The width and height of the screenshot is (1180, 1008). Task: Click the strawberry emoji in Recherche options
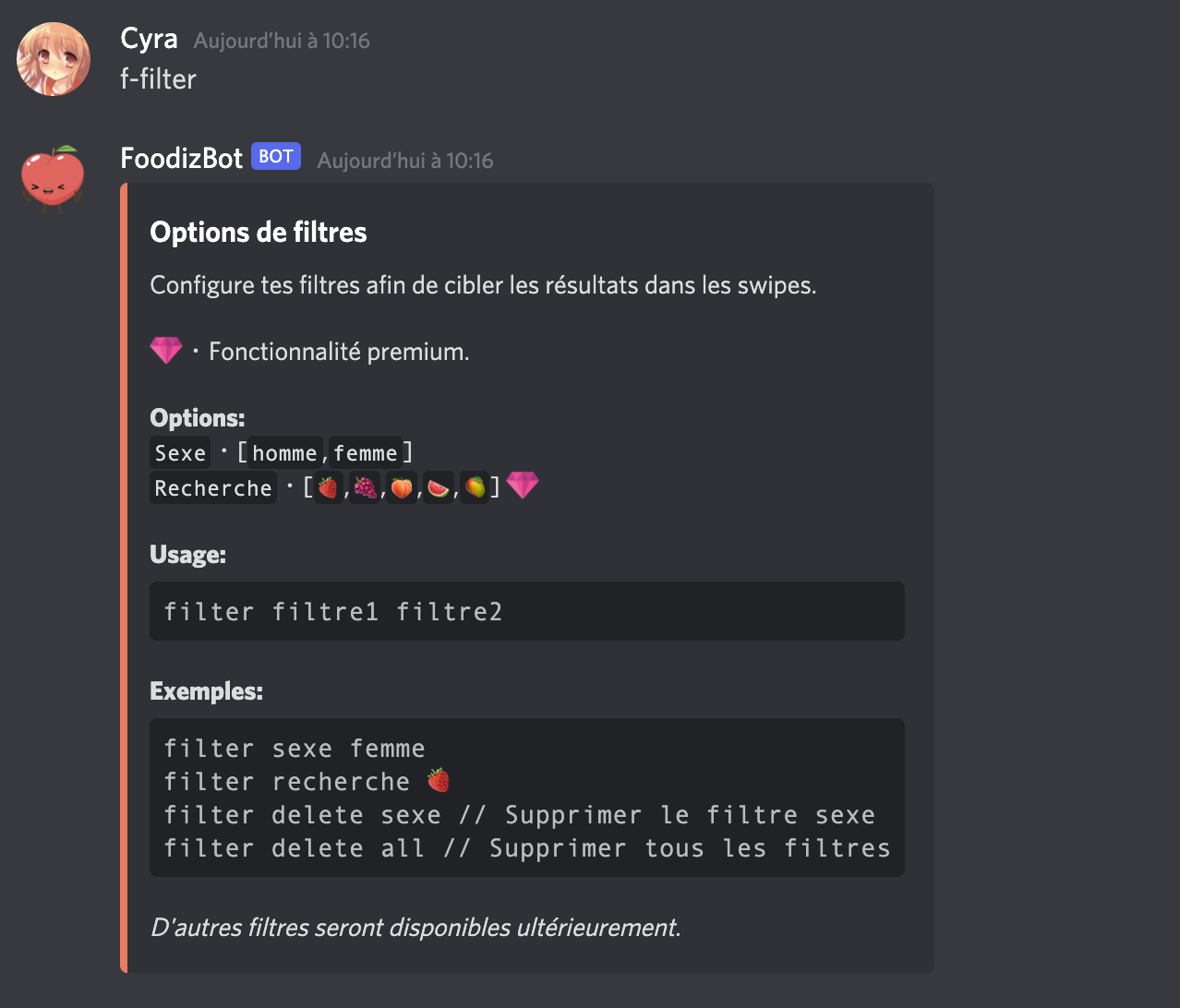(328, 487)
